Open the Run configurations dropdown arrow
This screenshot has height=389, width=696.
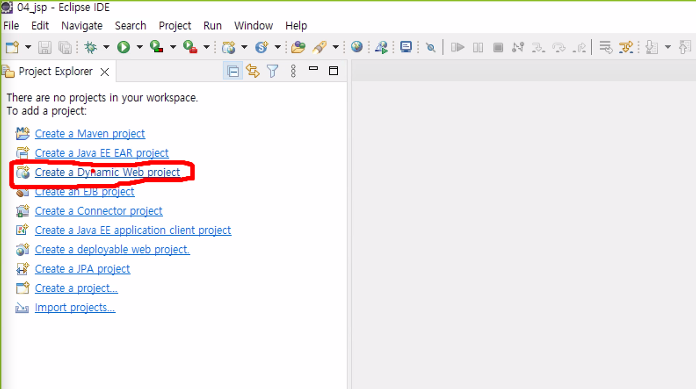(x=139, y=47)
